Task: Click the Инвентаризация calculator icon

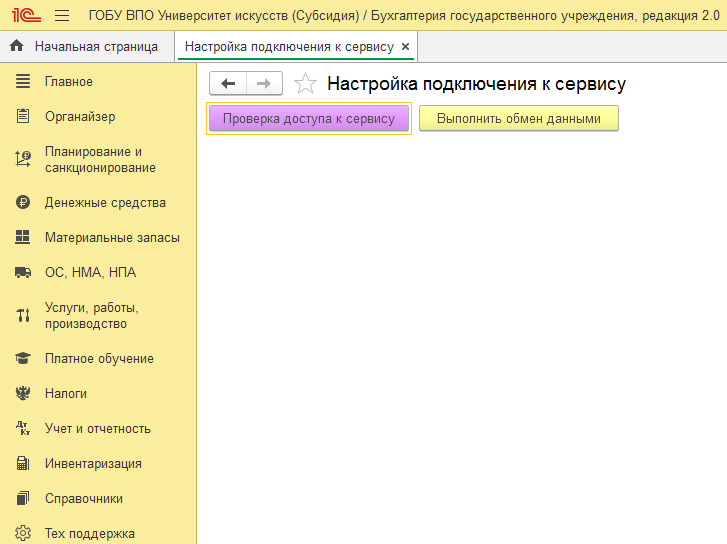Action: click(x=23, y=463)
